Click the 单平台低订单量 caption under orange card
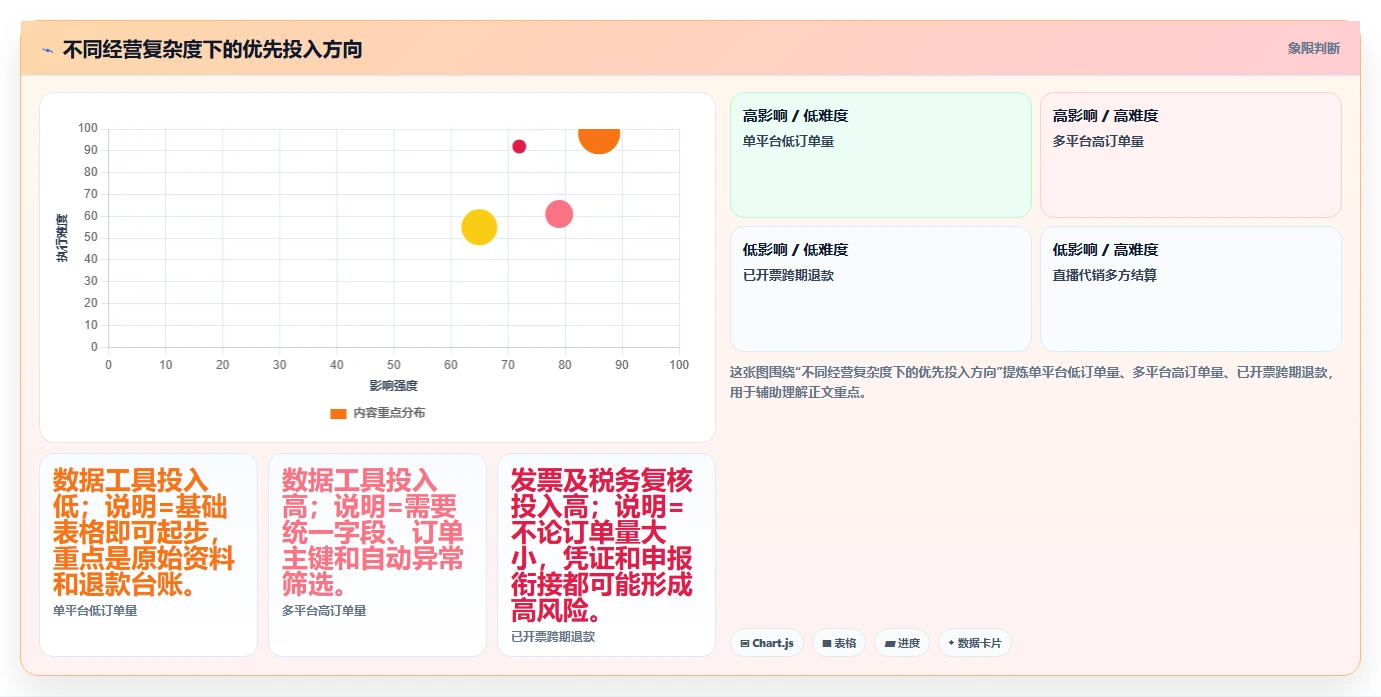Screen dimensions: 1381x697 pyautogui.click(x=95, y=610)
